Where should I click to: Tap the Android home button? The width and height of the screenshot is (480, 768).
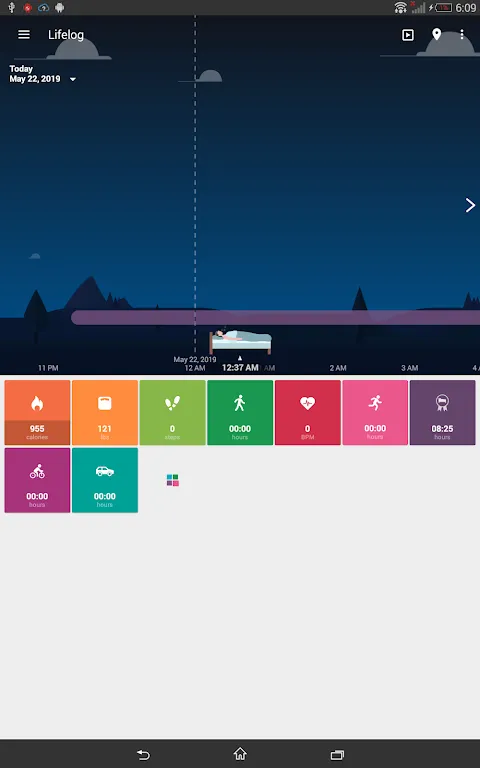click(240, 754)
